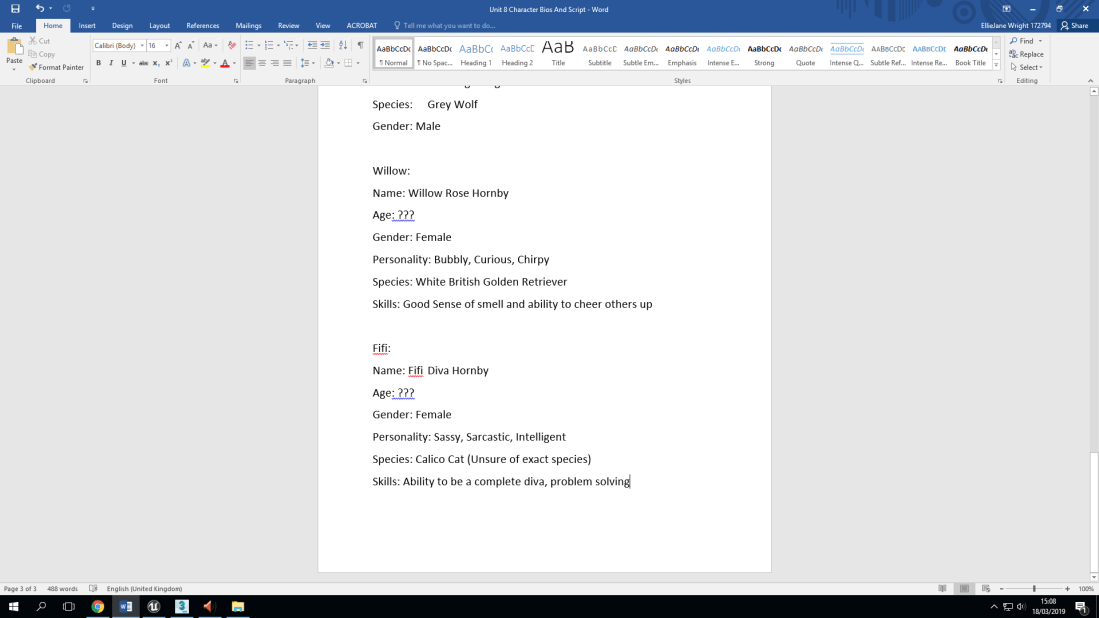Click the Save icon in title bar
1099x618 pixels.
pyautogui.click(x=15, y=9)
